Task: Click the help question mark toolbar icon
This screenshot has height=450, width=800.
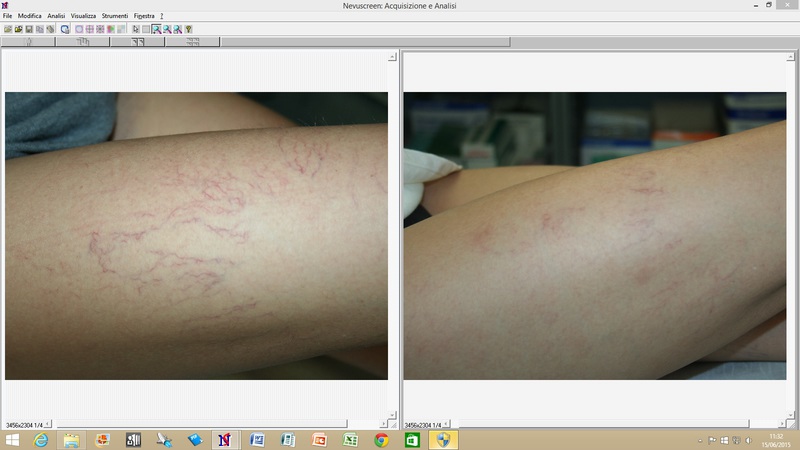Action: [188, 29]
